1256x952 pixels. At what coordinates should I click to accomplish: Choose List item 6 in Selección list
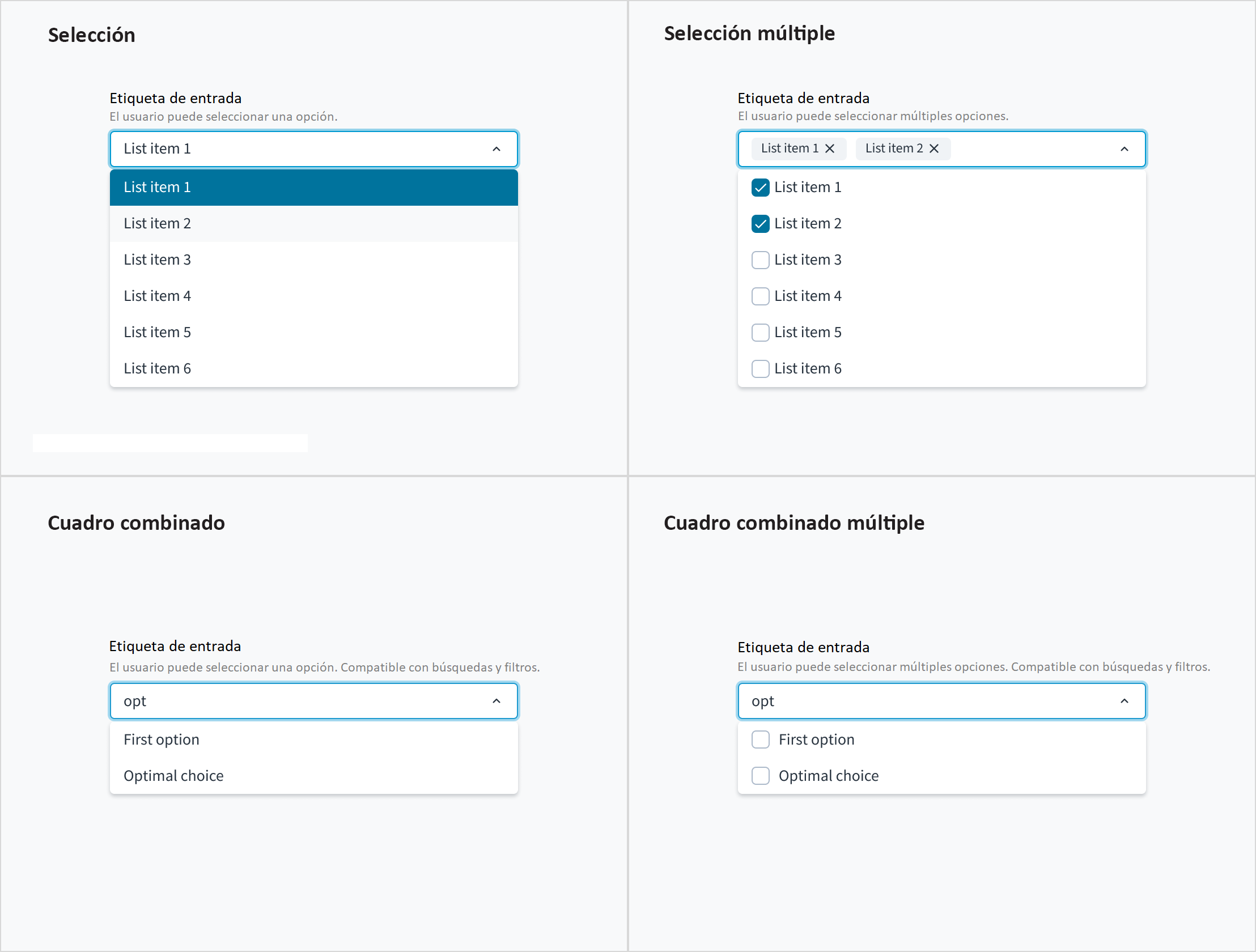313,369
